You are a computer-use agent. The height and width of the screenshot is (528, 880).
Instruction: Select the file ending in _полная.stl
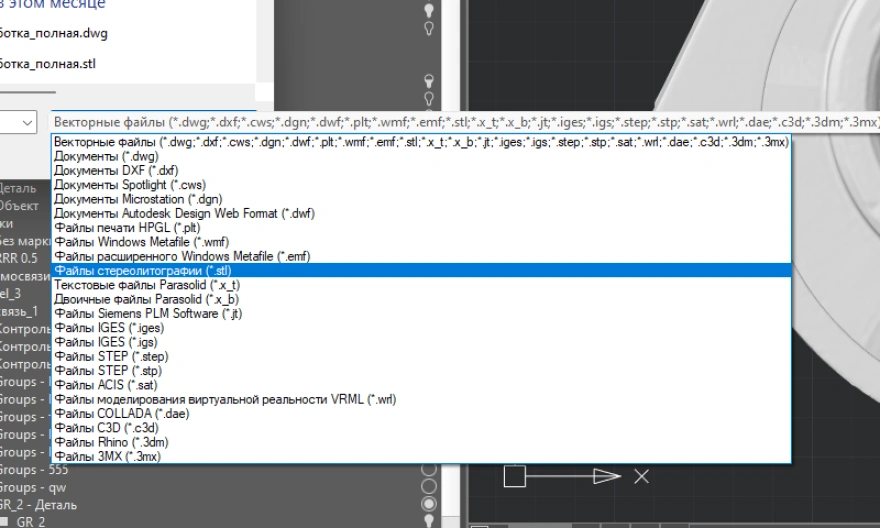pos(50,64)
